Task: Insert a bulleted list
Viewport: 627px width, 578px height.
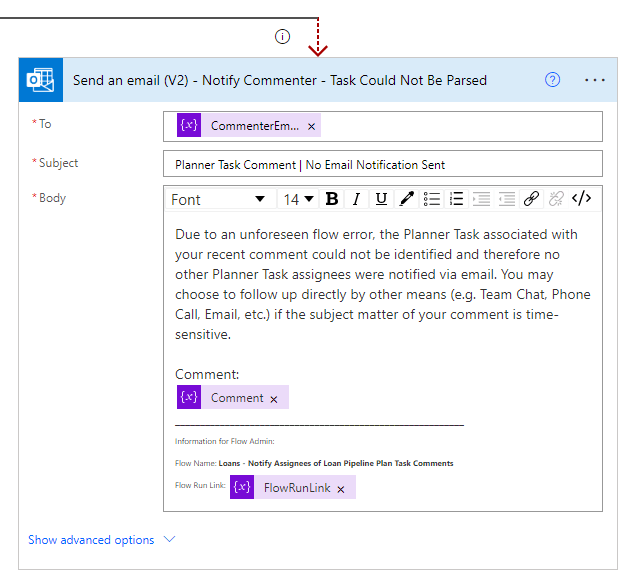Action: (x=431, y=198)
